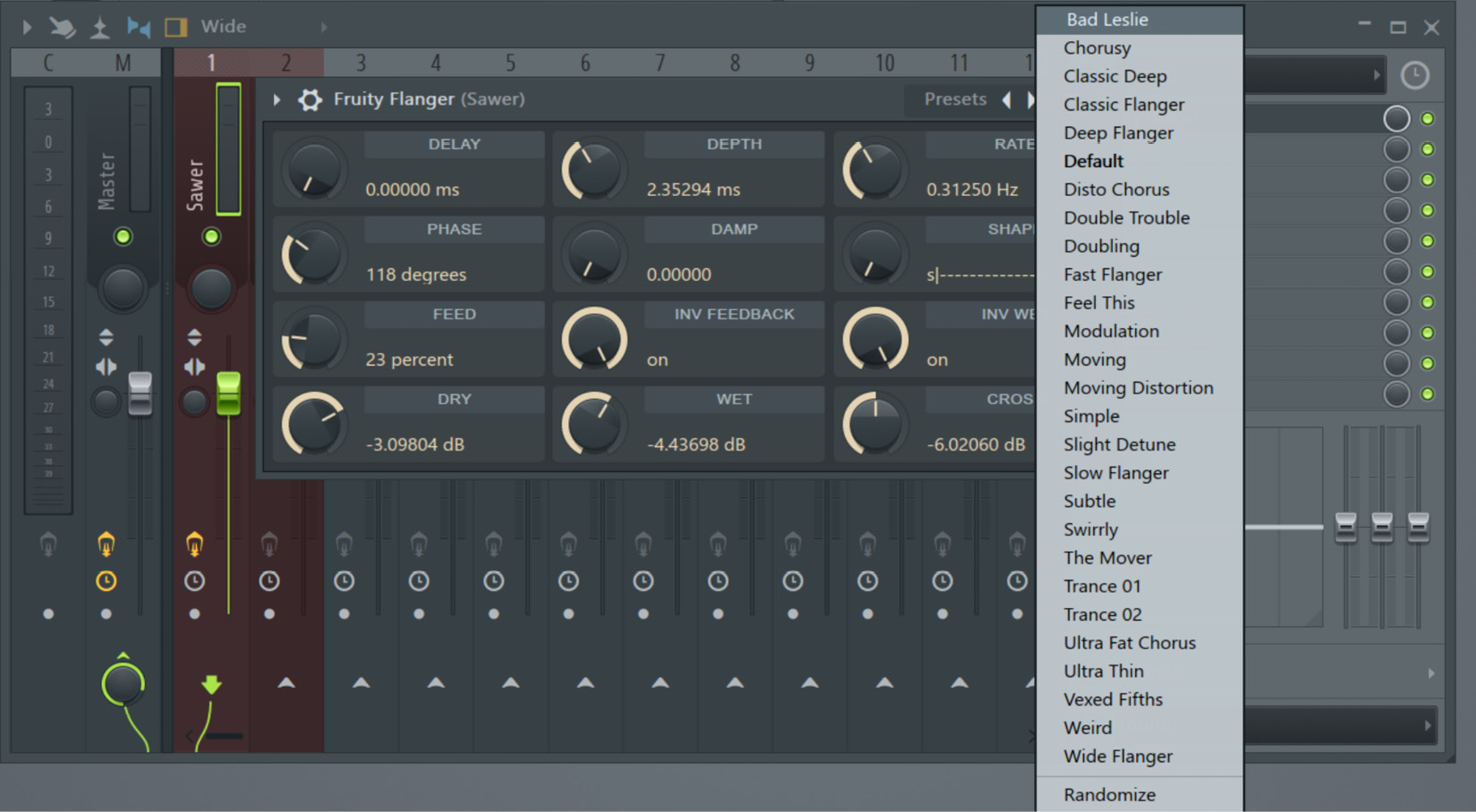1476x812 pixels.
Task: Open Fruity Flanger gear settings icon
Action: click(310, 99)
